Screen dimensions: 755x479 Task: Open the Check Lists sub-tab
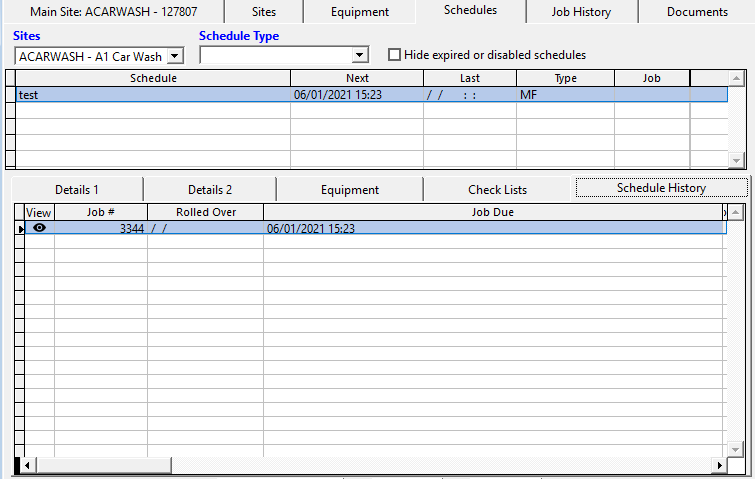[x=497, y=189]
